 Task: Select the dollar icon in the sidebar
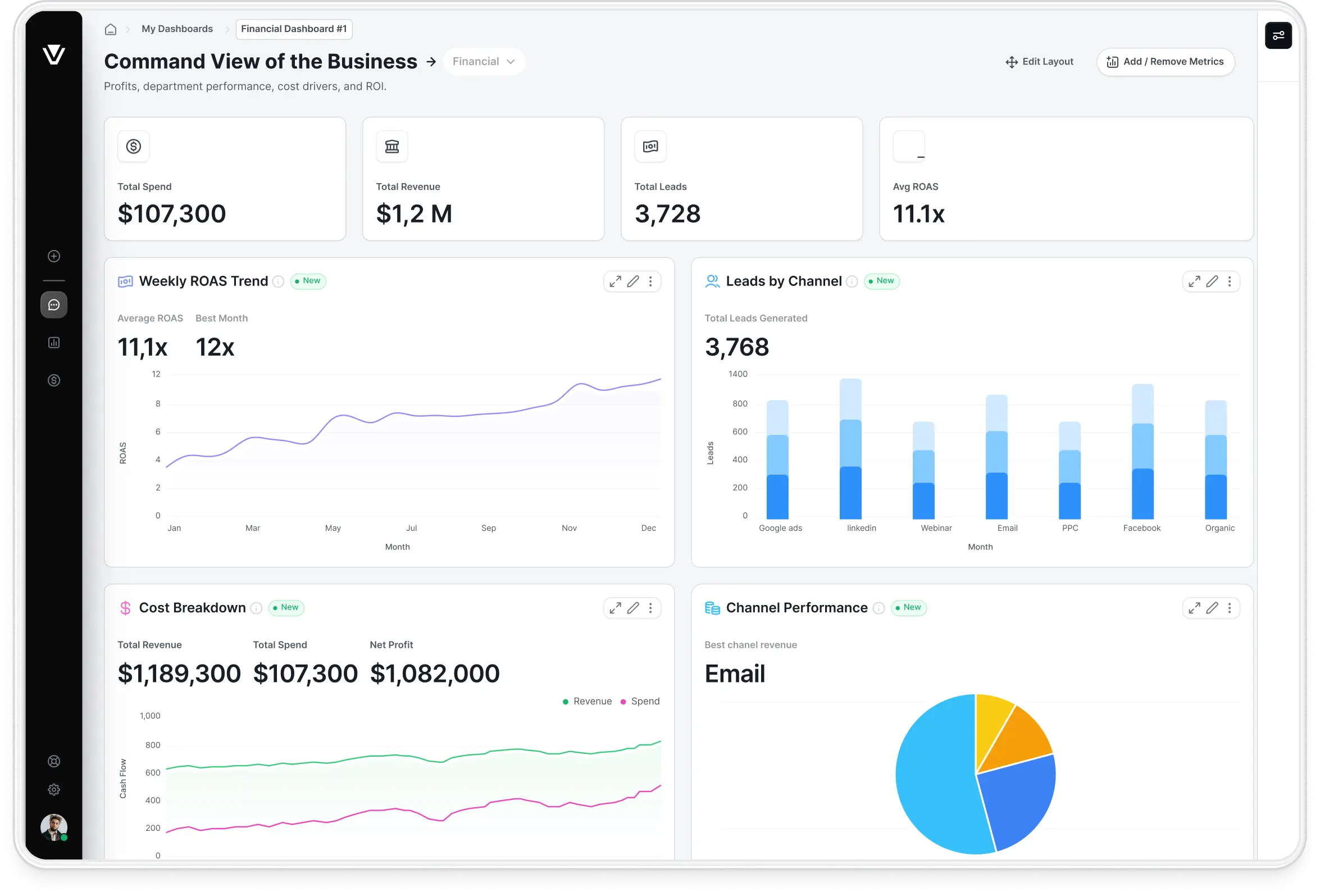54,380
